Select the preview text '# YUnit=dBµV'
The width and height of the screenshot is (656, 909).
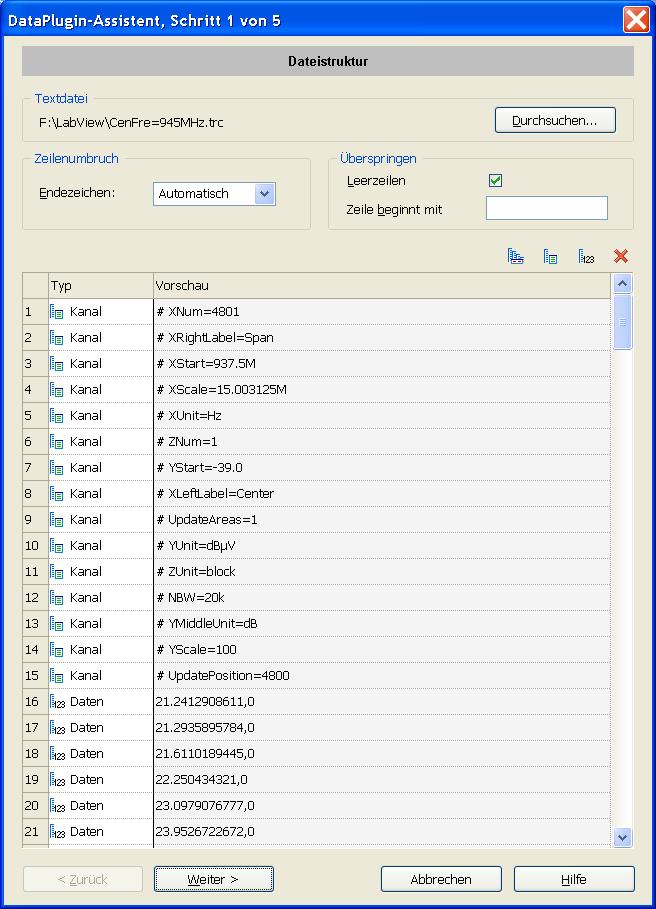[196, 546]
